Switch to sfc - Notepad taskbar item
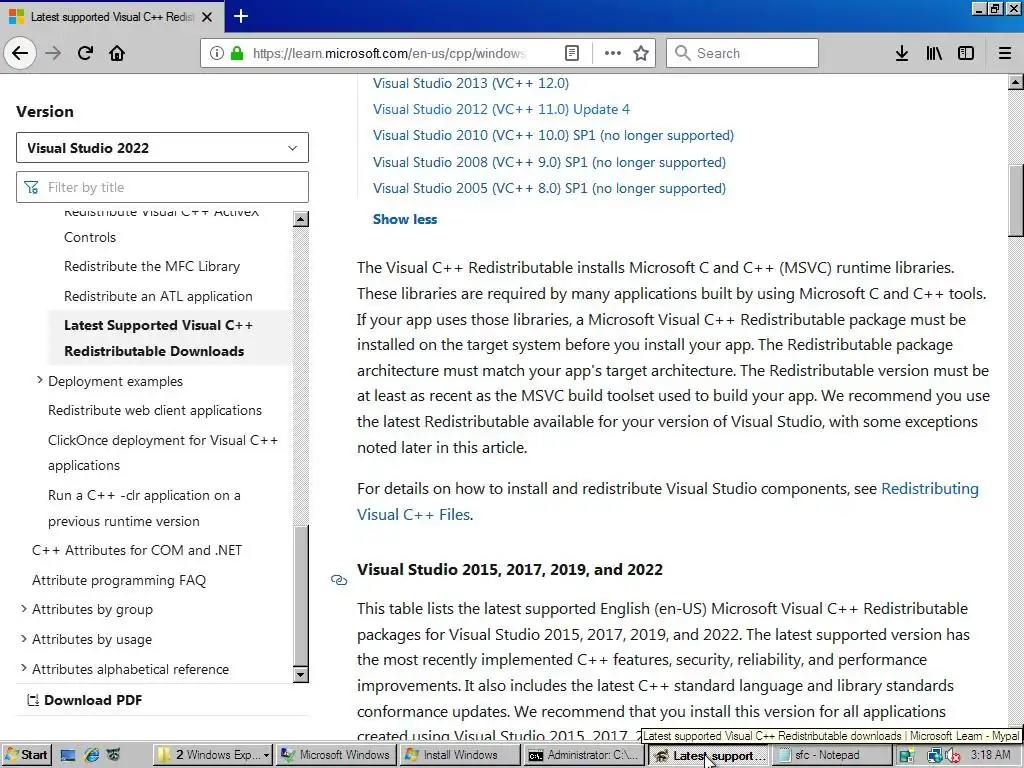1024x768 pixels. point(831,755)
